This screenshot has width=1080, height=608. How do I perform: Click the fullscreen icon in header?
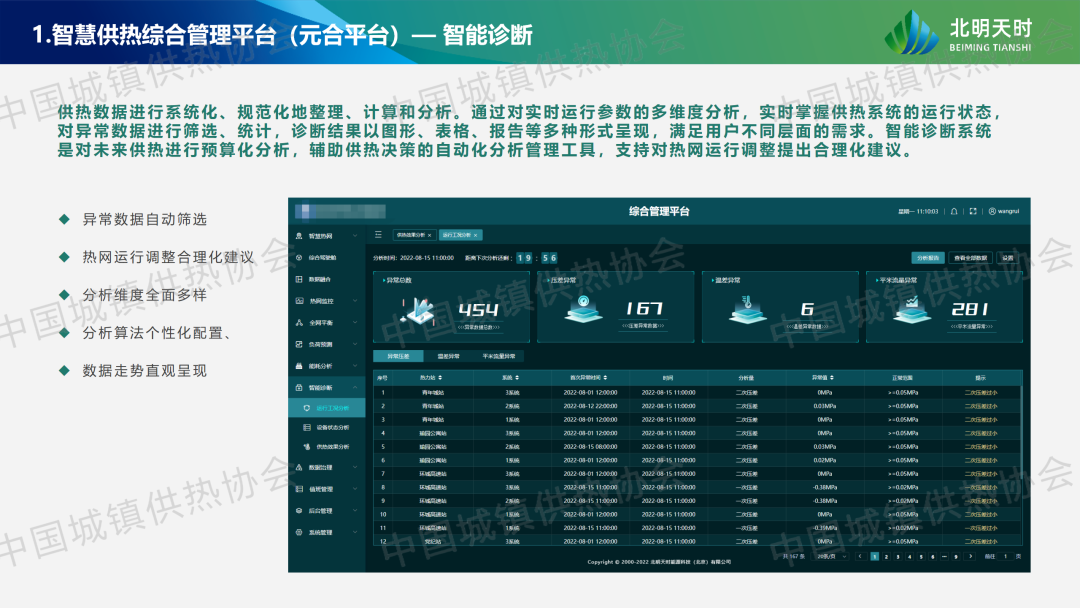973,211
